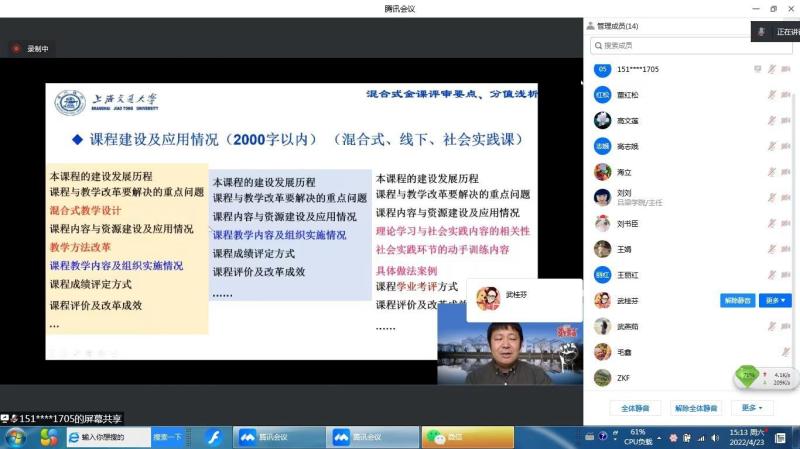The image size is (800, 449).
Task: Toggle the microphone icon for 高文蓬
Action: 771,120
